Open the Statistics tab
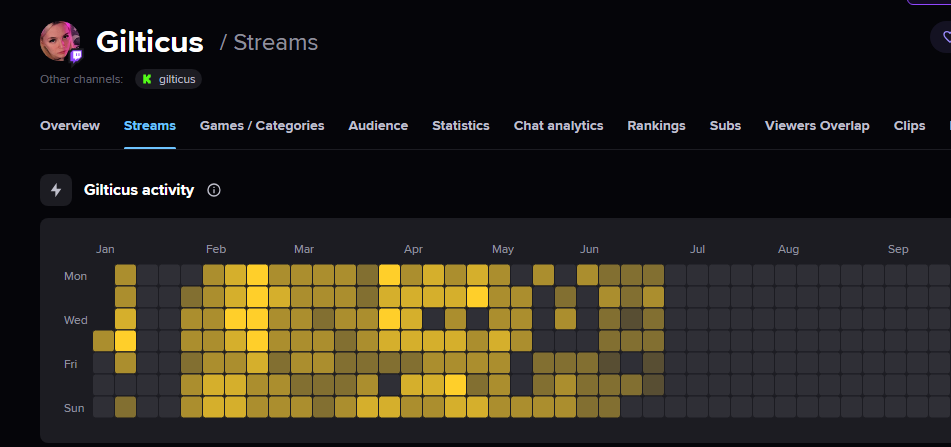Viewport: 951px width, 447px height. [x=461, y=126]
